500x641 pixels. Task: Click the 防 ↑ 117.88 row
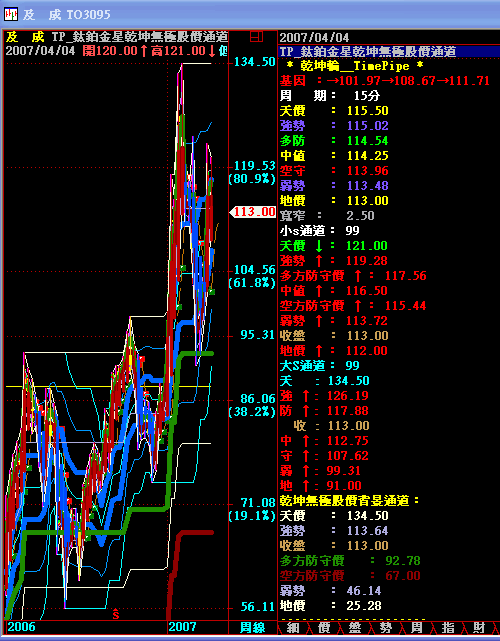(324, 410)
